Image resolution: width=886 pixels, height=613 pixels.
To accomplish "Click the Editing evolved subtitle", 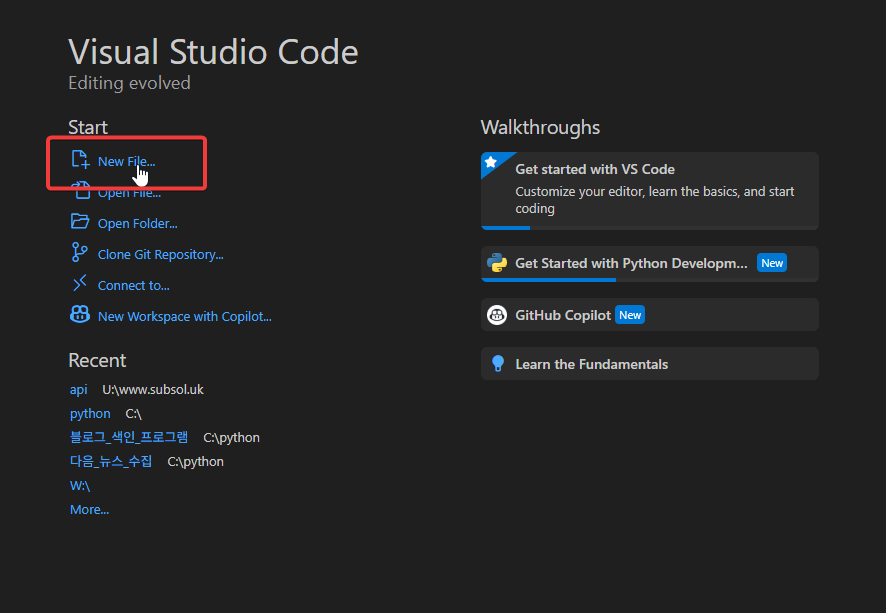I will click(x=129, y=83).
